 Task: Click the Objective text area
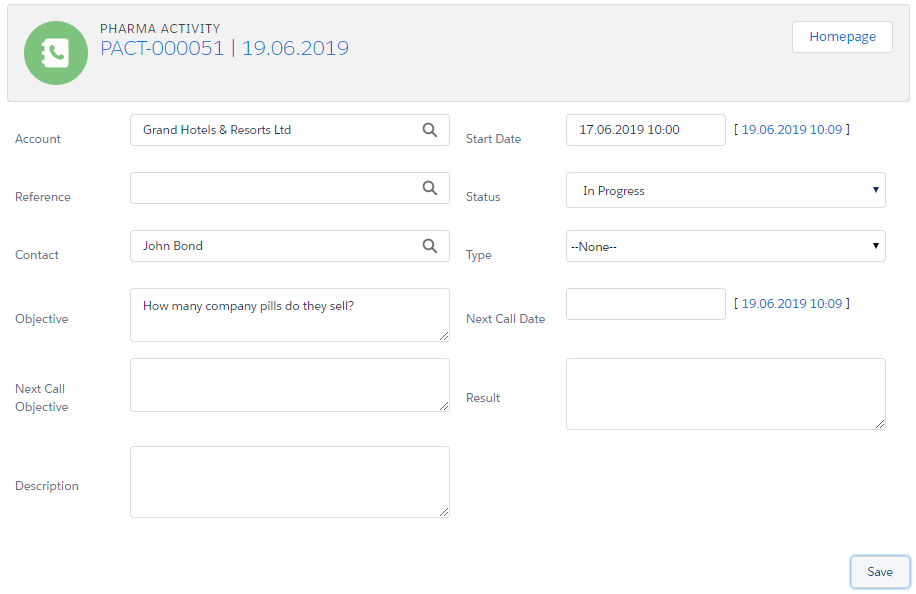pos(289,315)
